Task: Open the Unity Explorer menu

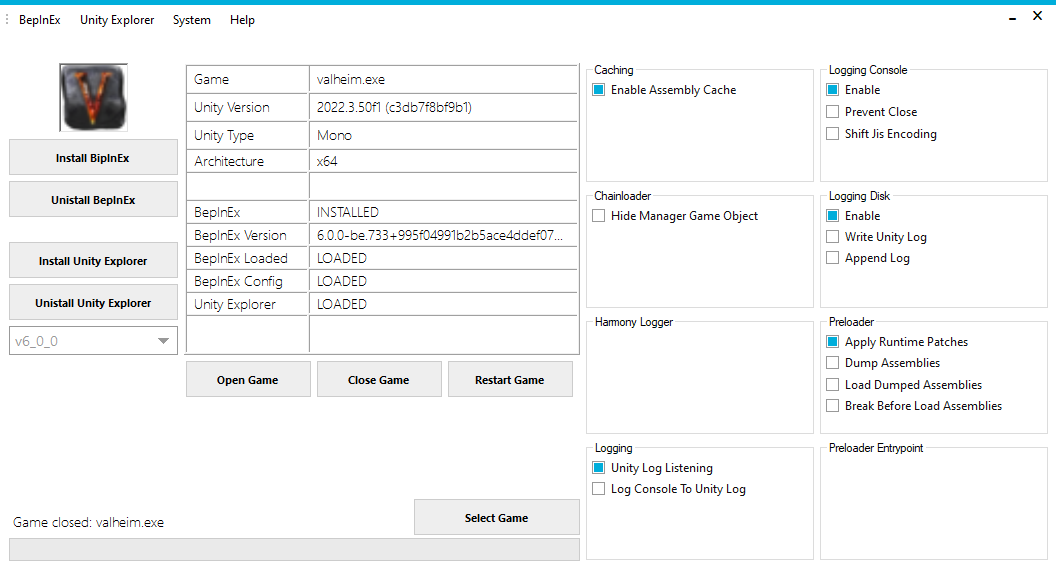Action: coord(117,20)
